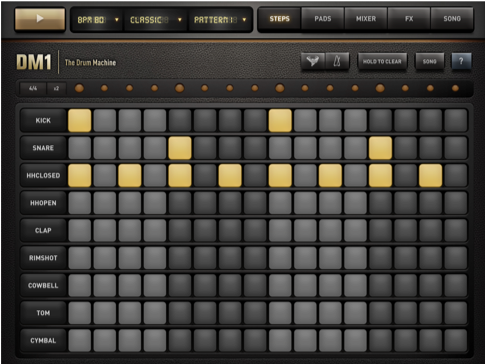Select the Tom instrument label
Screen dimensions: 485x364
[43, 313]
